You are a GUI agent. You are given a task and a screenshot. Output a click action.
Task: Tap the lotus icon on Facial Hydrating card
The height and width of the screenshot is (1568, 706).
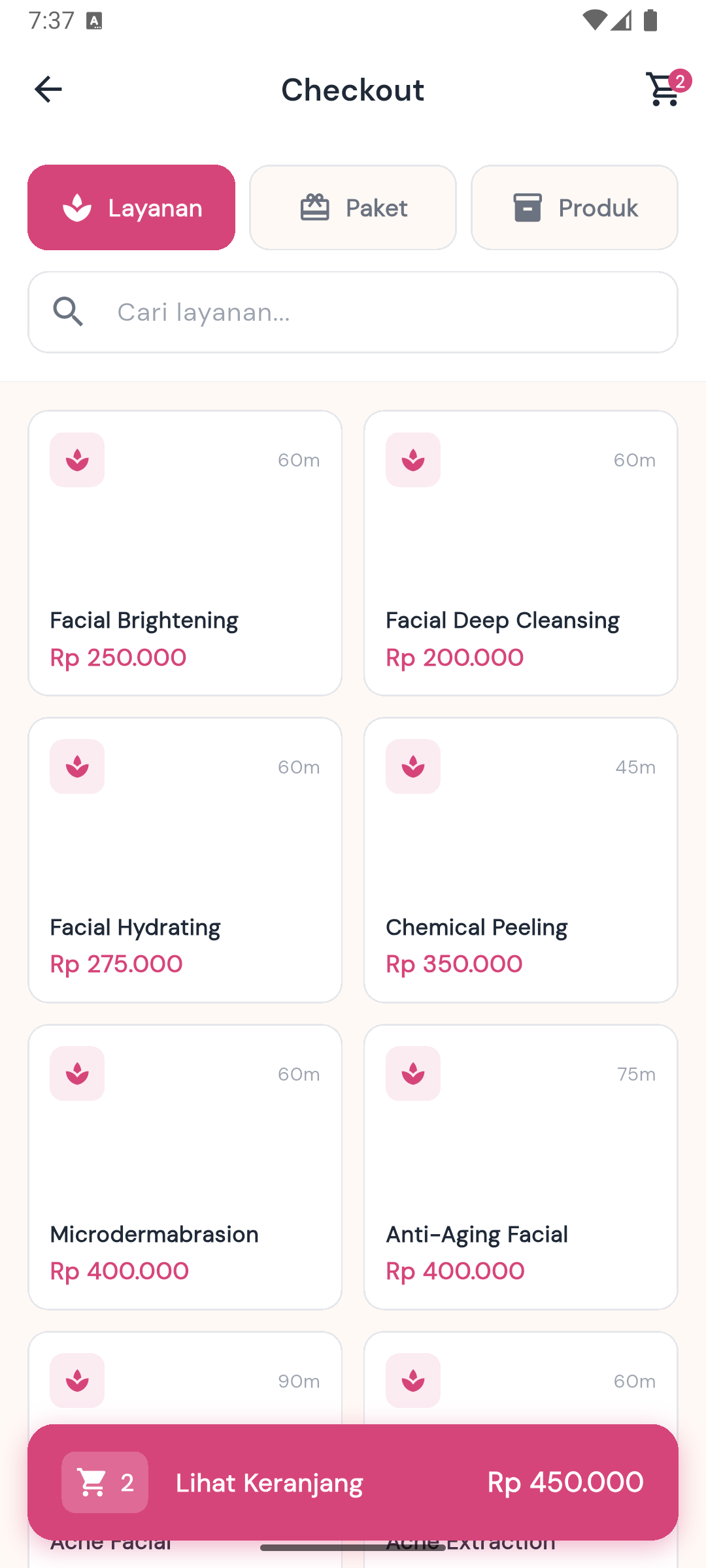(x=77, y=766)
